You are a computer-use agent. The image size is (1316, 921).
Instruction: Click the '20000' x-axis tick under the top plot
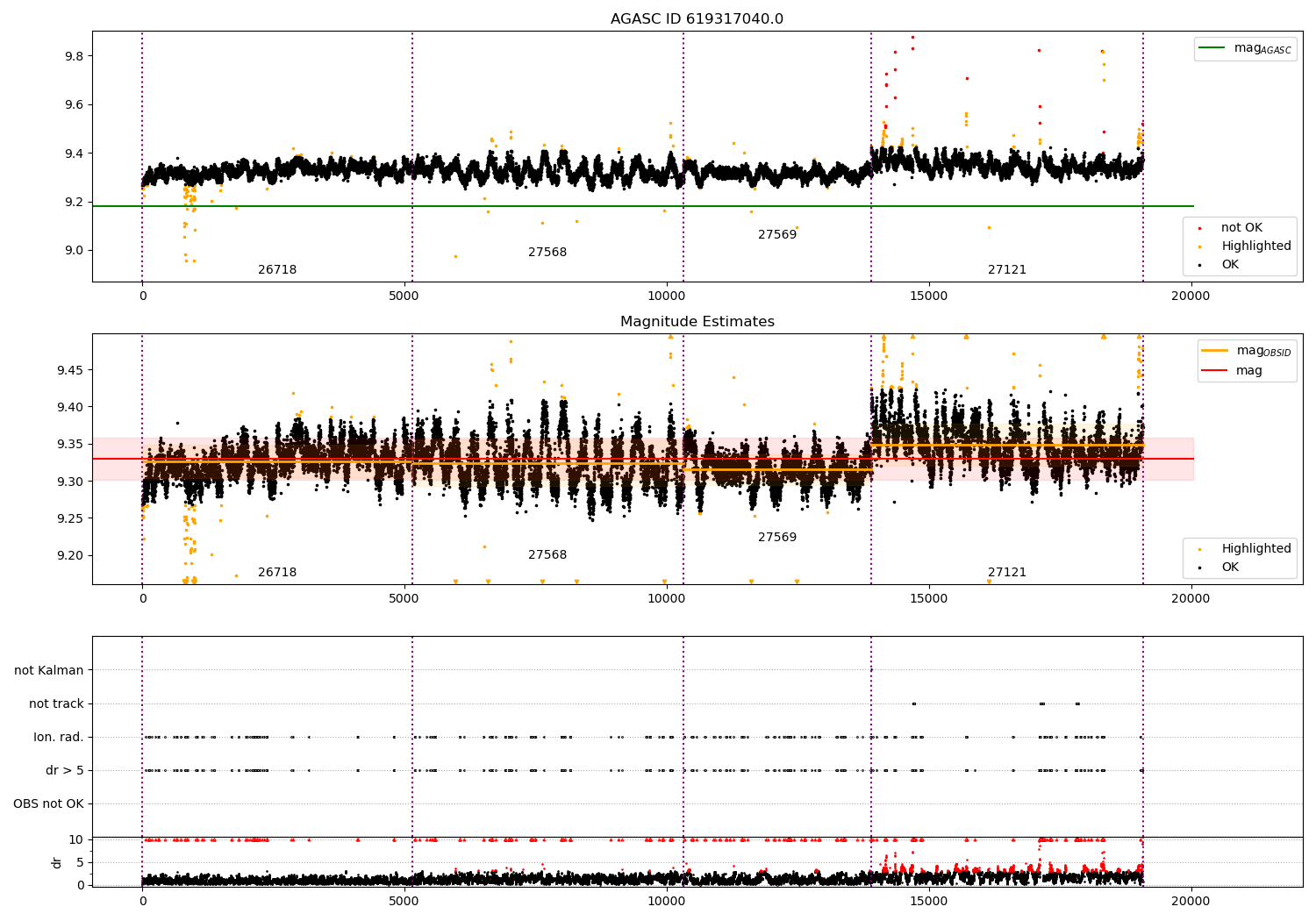(x=1190, y=296)
